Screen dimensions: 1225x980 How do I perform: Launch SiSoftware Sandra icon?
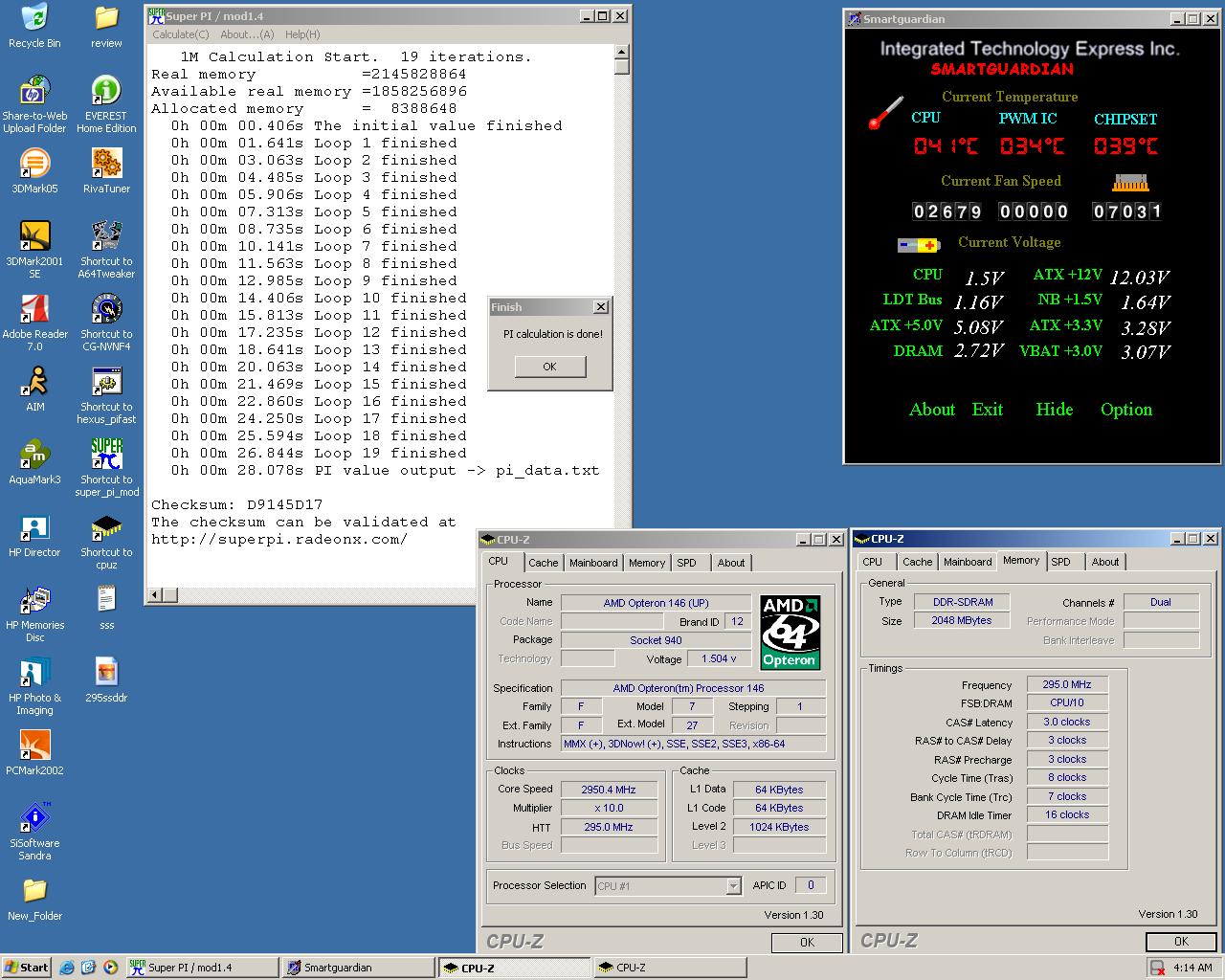tap(34, 832)
